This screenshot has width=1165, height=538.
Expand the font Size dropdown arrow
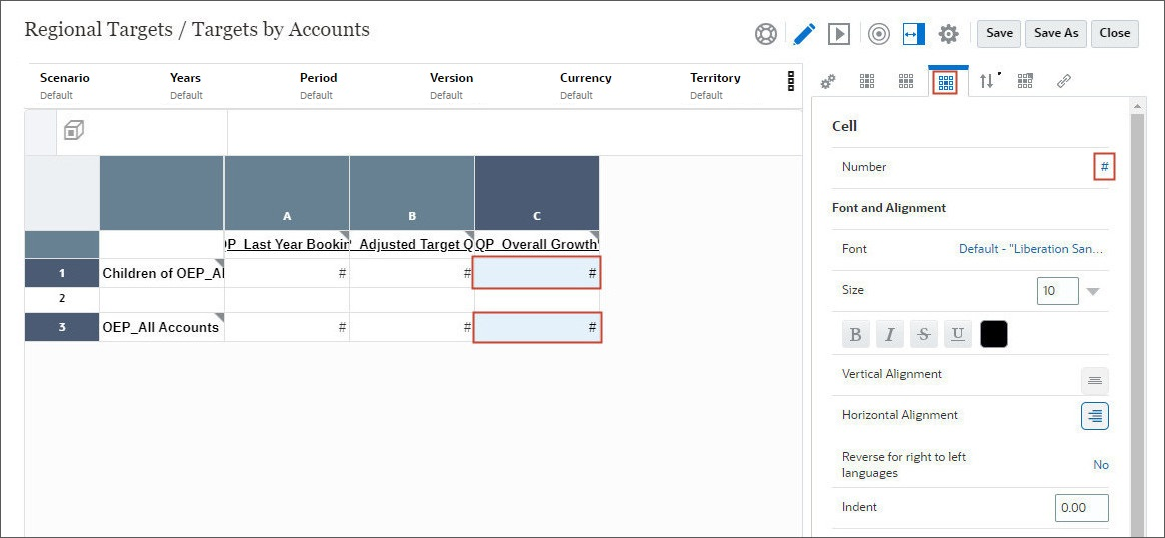(1093, 291)
